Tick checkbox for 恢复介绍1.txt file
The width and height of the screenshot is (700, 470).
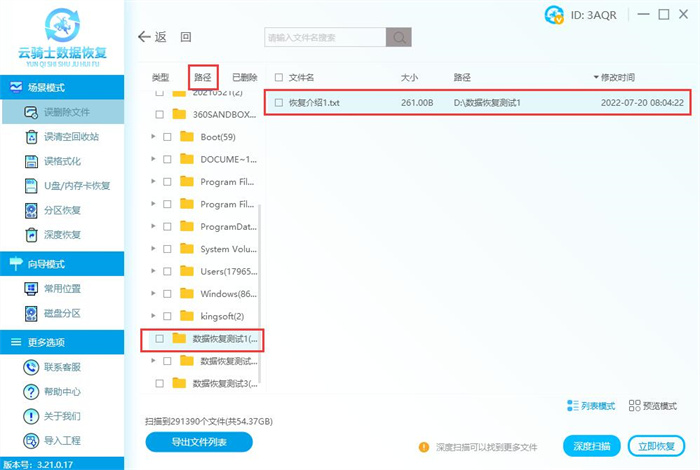tap(279, 102)
